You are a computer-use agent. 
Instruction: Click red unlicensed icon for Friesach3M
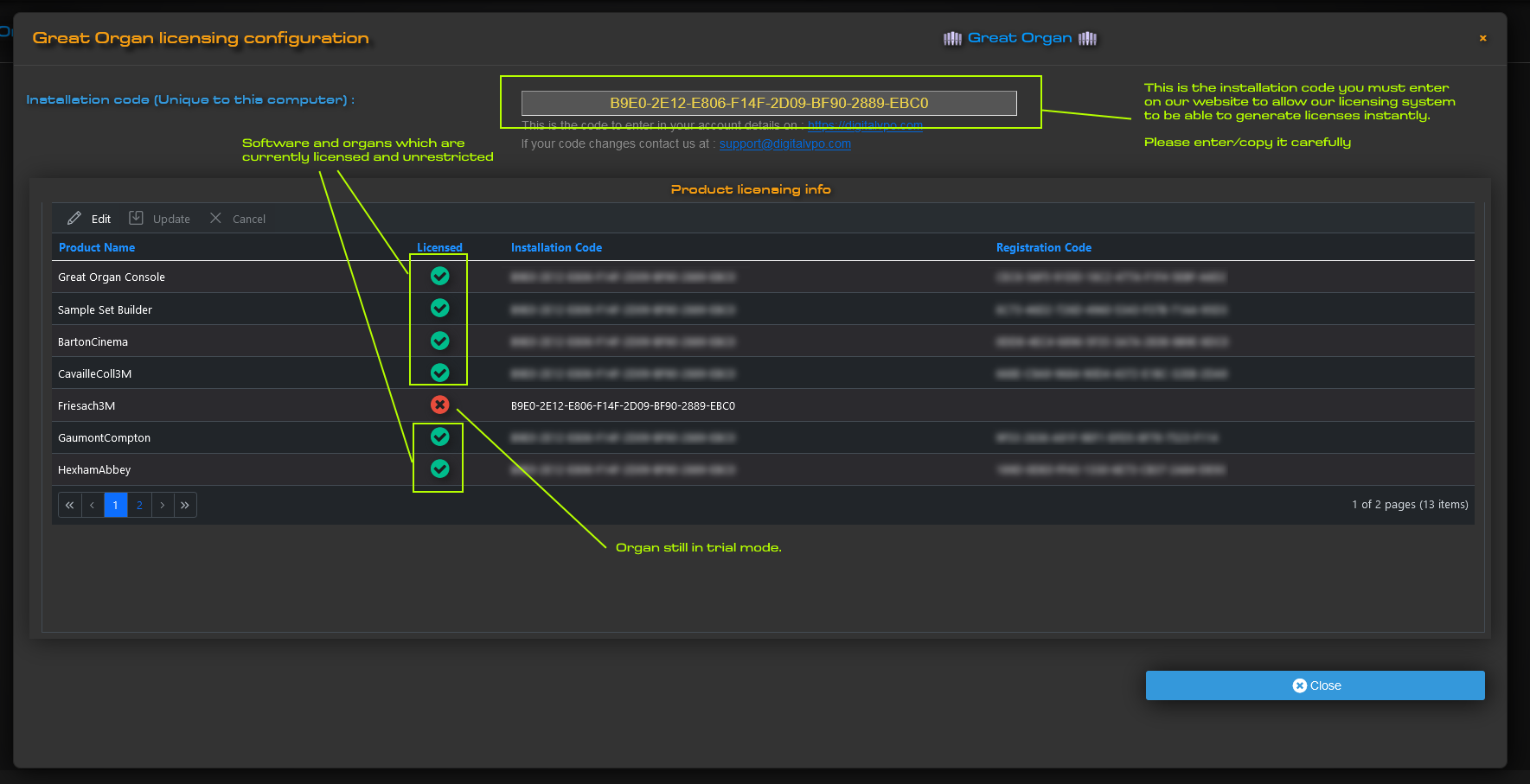(440, 405)
